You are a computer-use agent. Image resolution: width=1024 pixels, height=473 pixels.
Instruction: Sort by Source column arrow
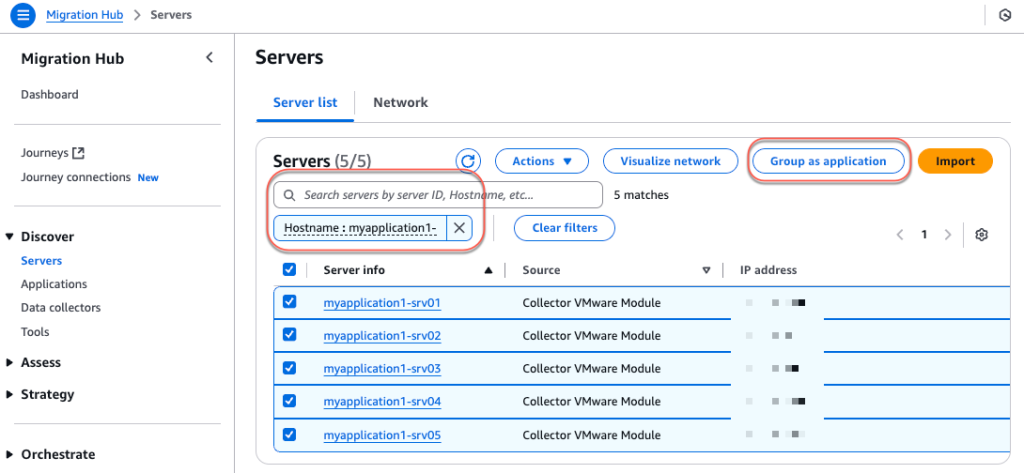(x=706, y=270)
